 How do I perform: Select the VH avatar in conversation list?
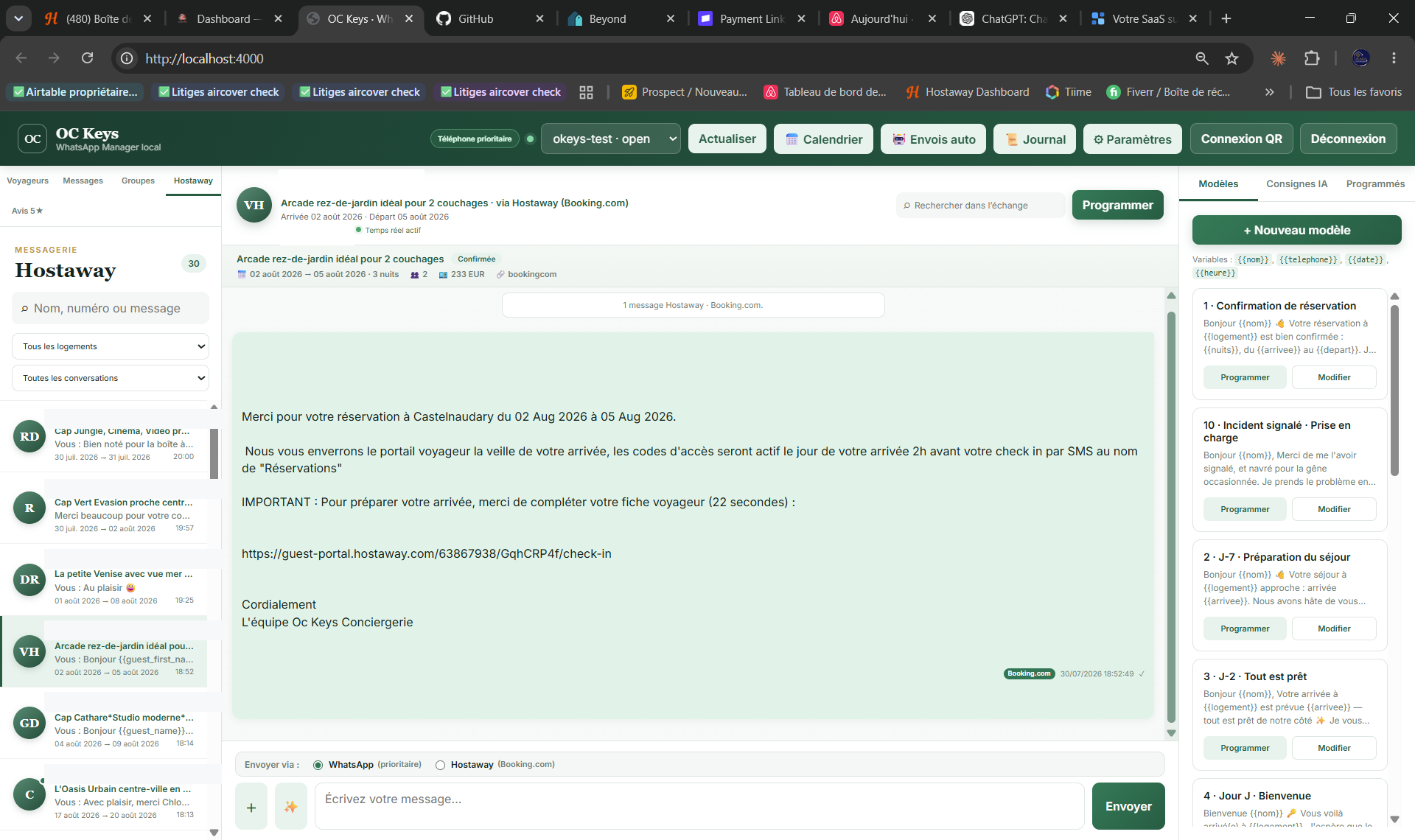tap(29, 651)
